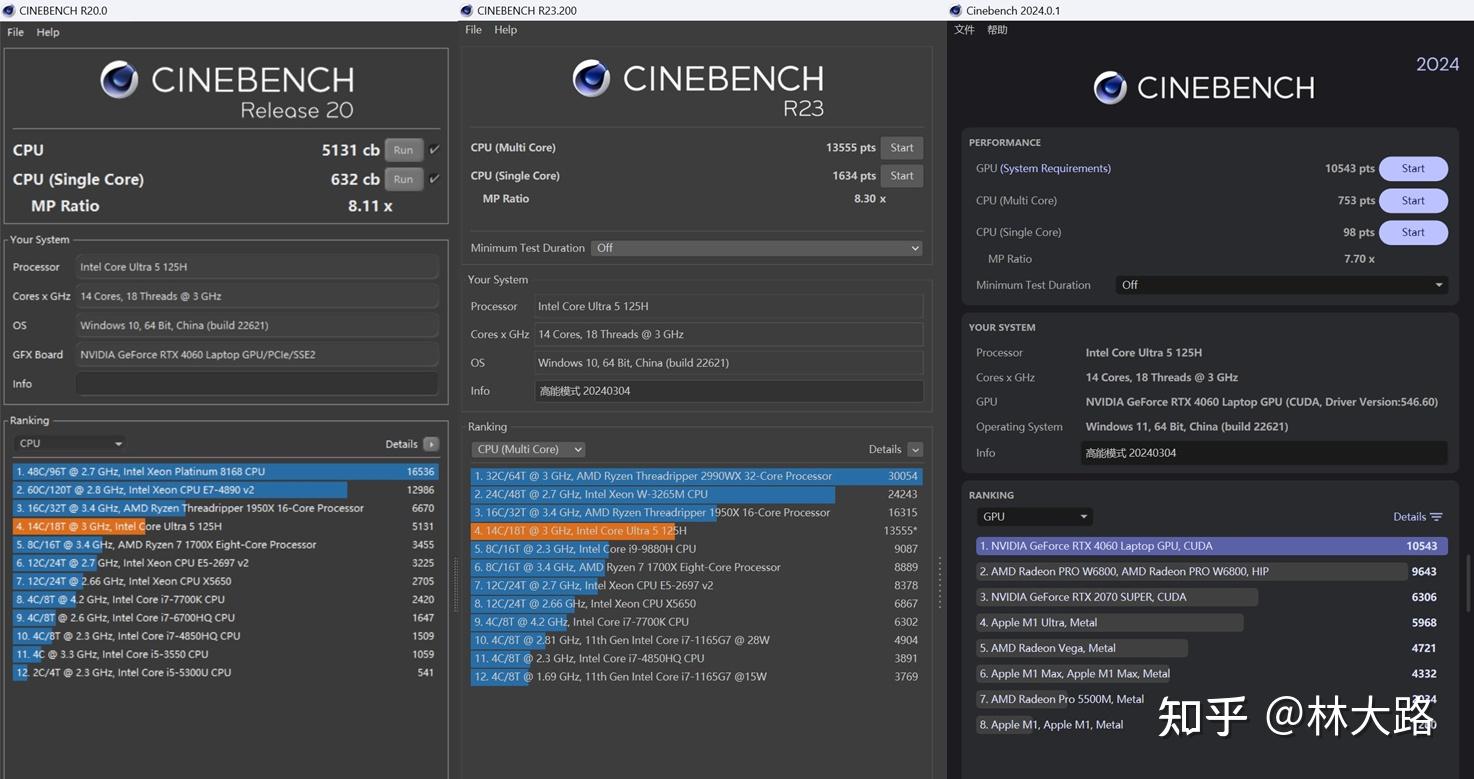Select Apple M1 Ultra row in 2024 ranking
This screenshot has height=779, width=1474.
pyautogui.click(x=1211, y=623)
